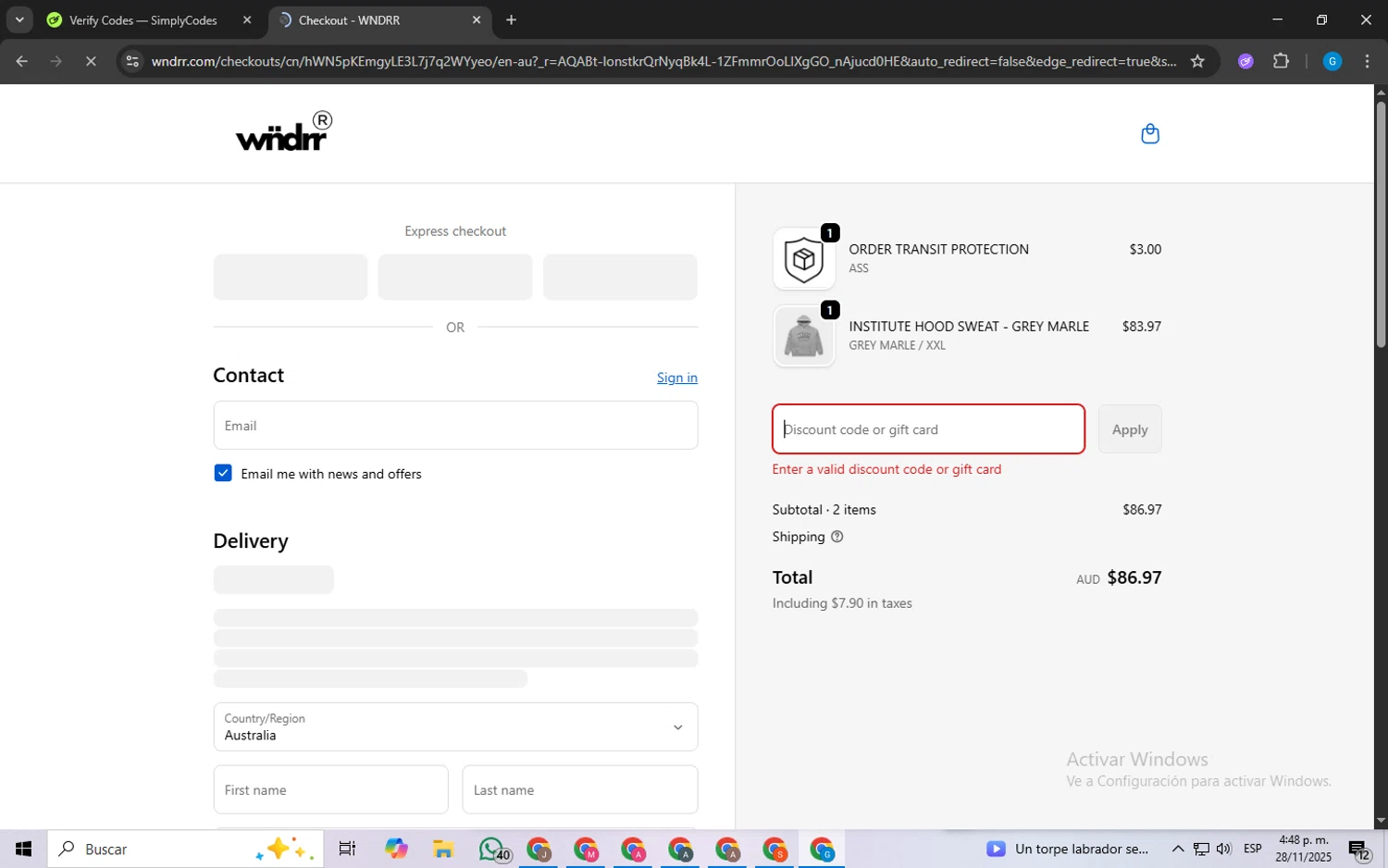Click the Sign in link
1388x868 pixels.
[x=677, y=378]
